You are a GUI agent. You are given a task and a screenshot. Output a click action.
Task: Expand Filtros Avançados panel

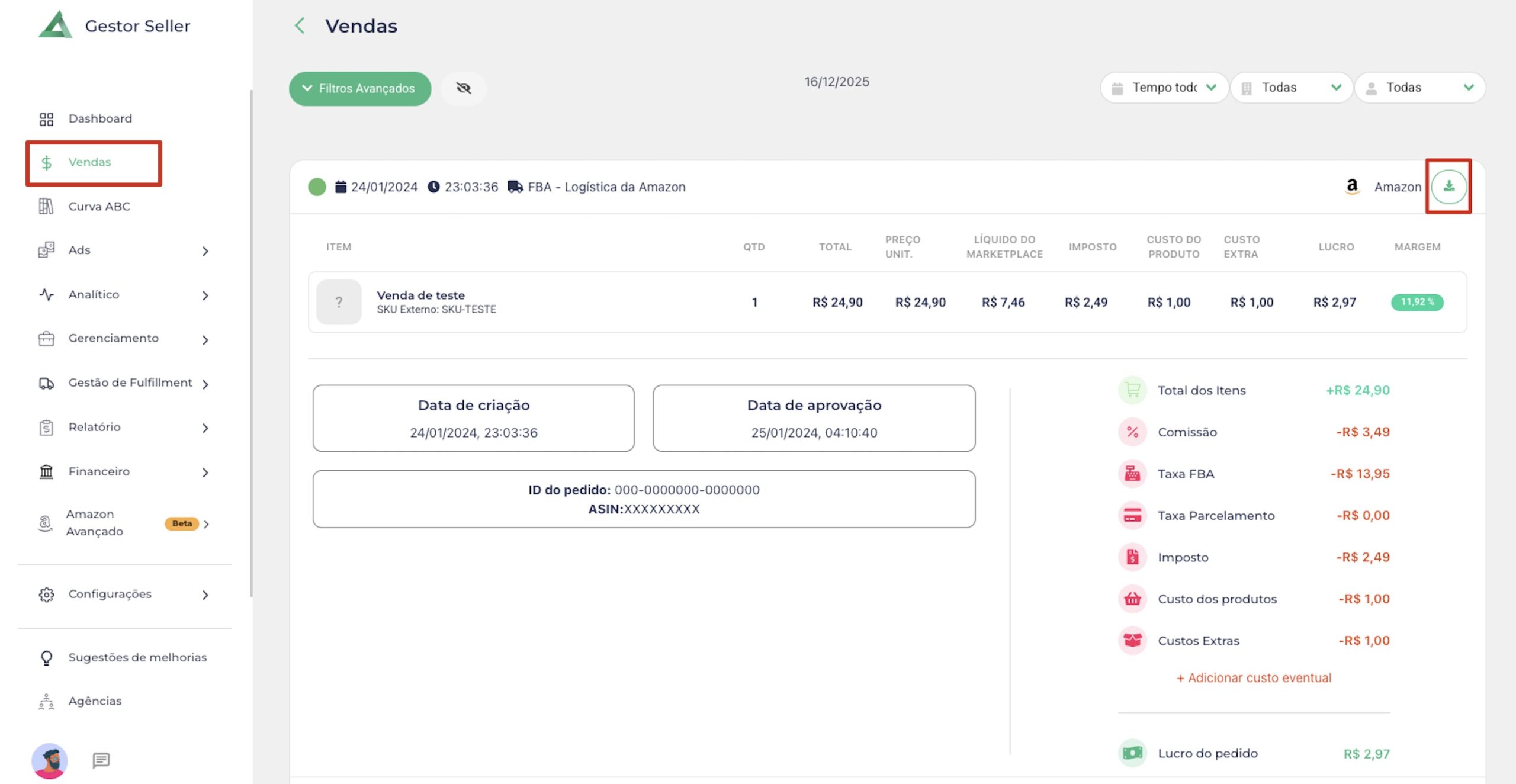click(x=360, y=89)
